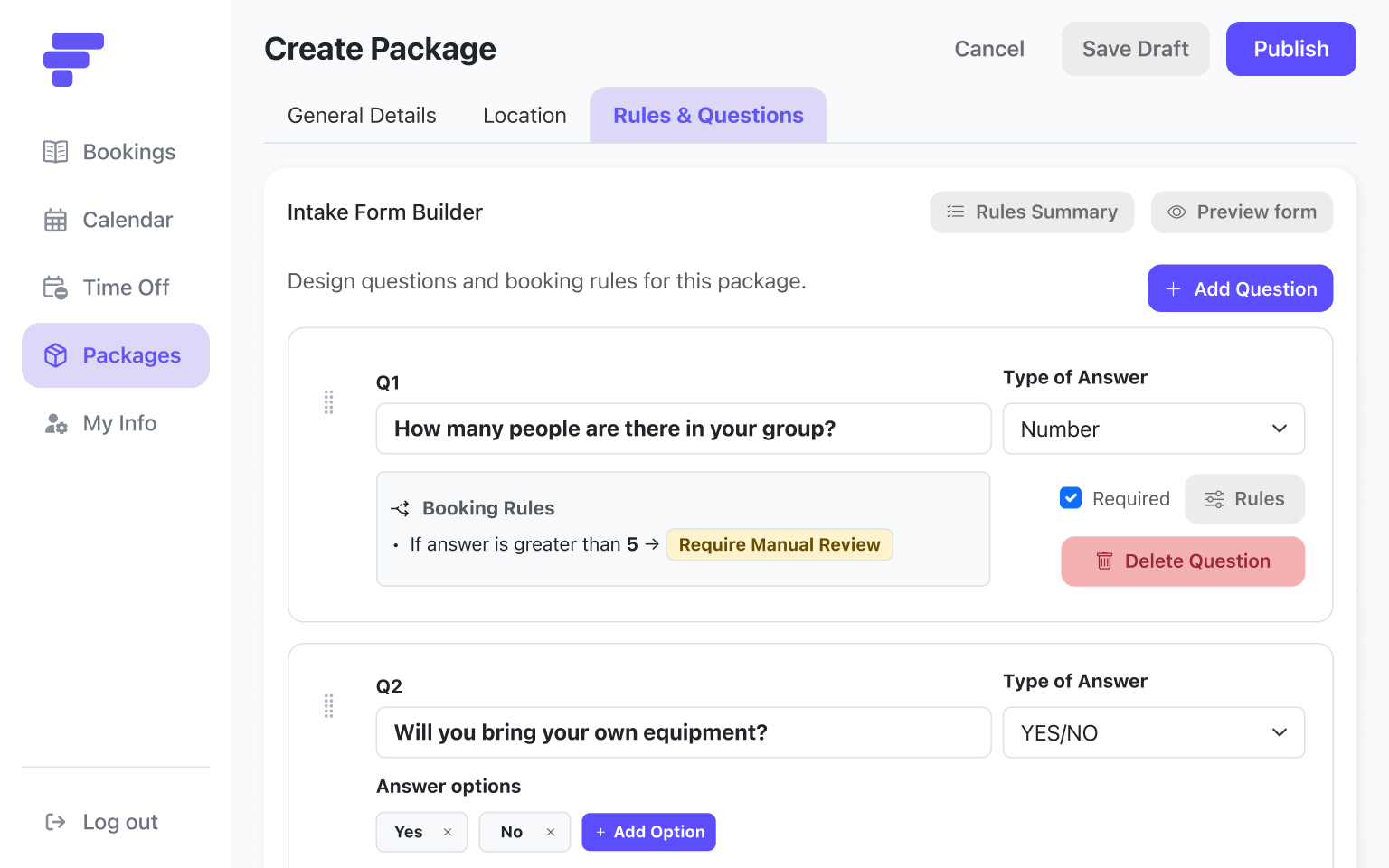Cancel package creation
The width and height of the screenshot is (1389, 868).
989,49
